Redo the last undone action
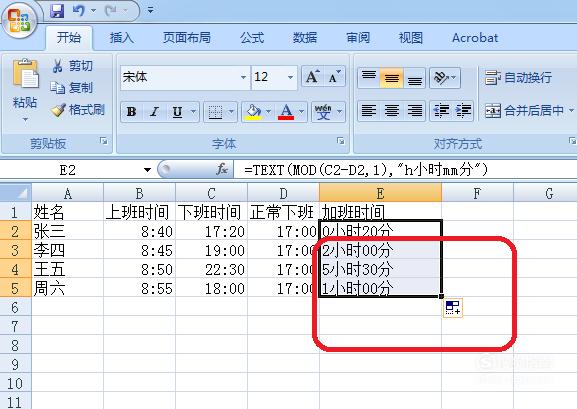This screenshot has height=409, width=577. (x=110, y=11)
